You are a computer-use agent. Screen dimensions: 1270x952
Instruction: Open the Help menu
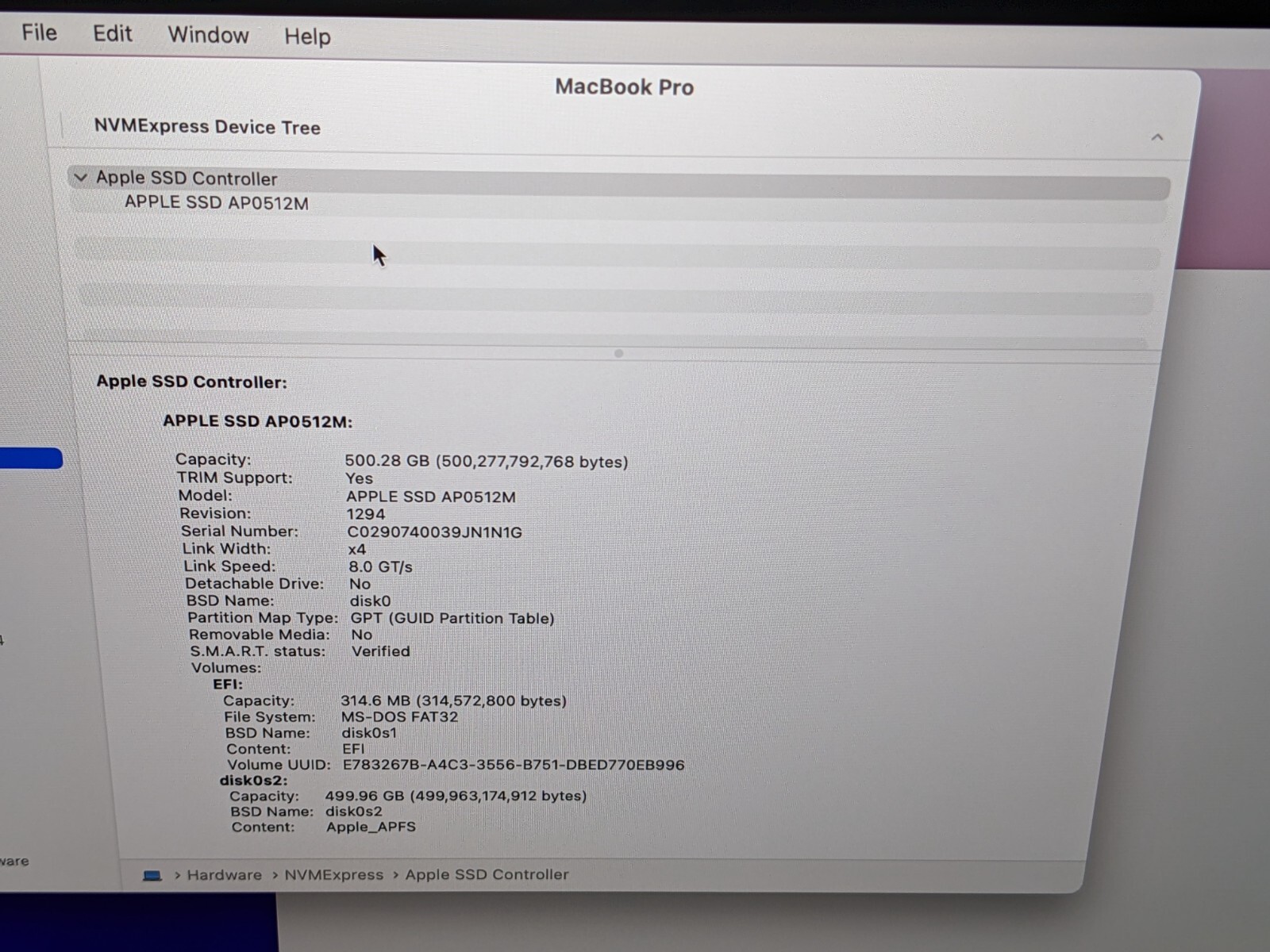(x=307, y=36)
